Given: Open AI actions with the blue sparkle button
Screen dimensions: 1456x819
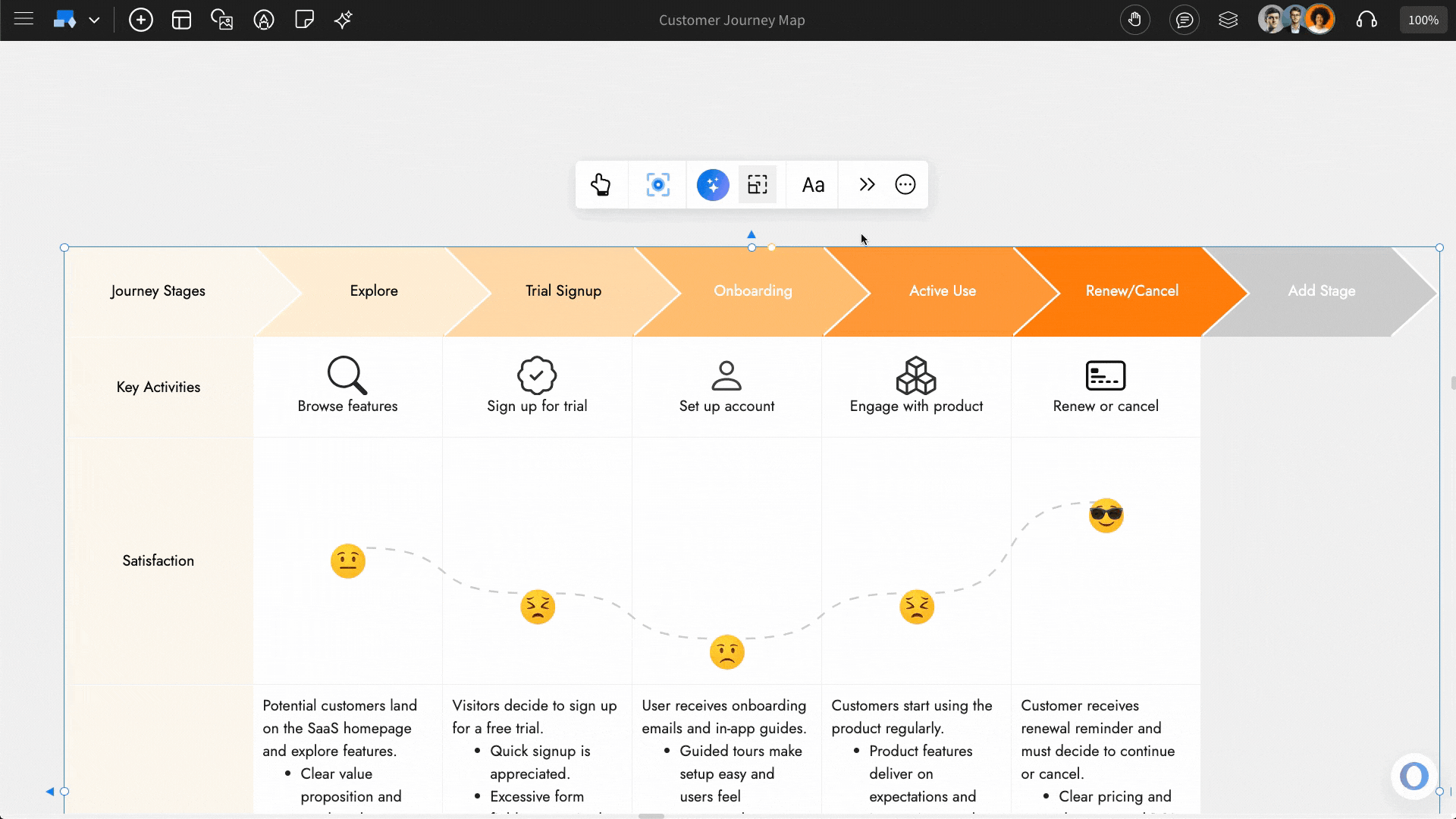Looking at the screenshot, I should tap(712, 184).
